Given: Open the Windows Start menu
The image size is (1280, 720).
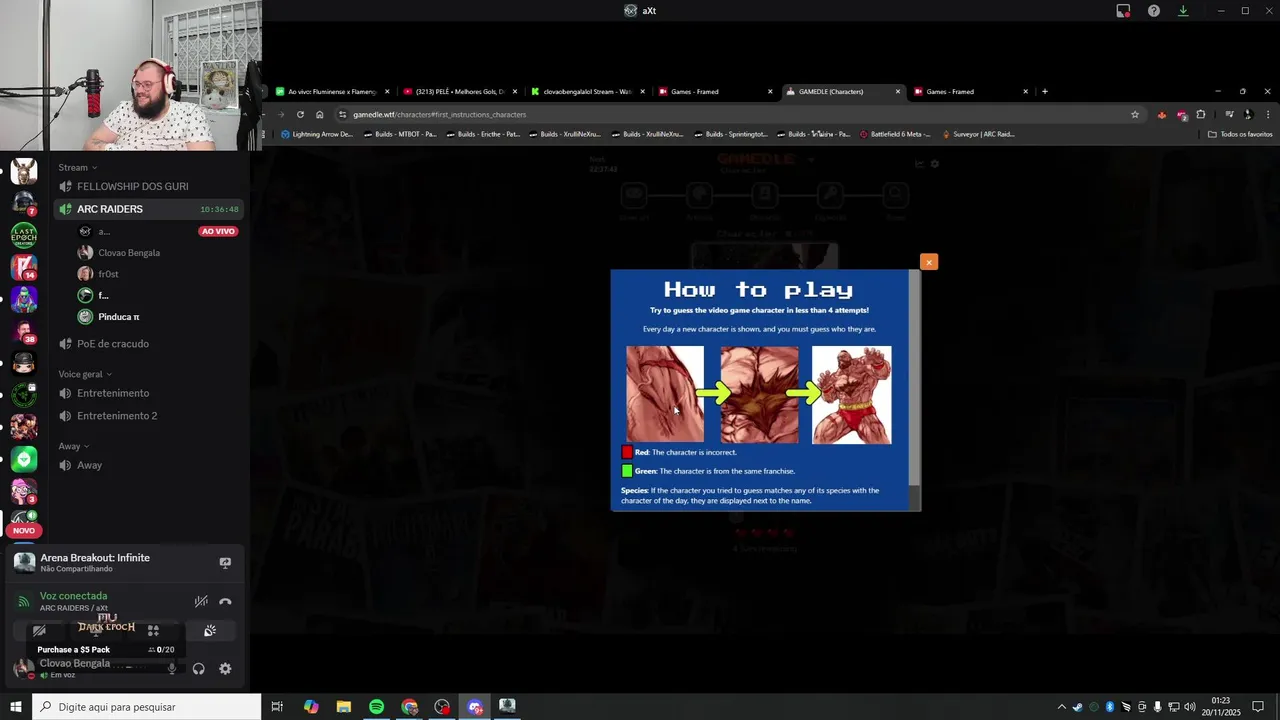Looking at the screenshot, I should tap(16, 707).
